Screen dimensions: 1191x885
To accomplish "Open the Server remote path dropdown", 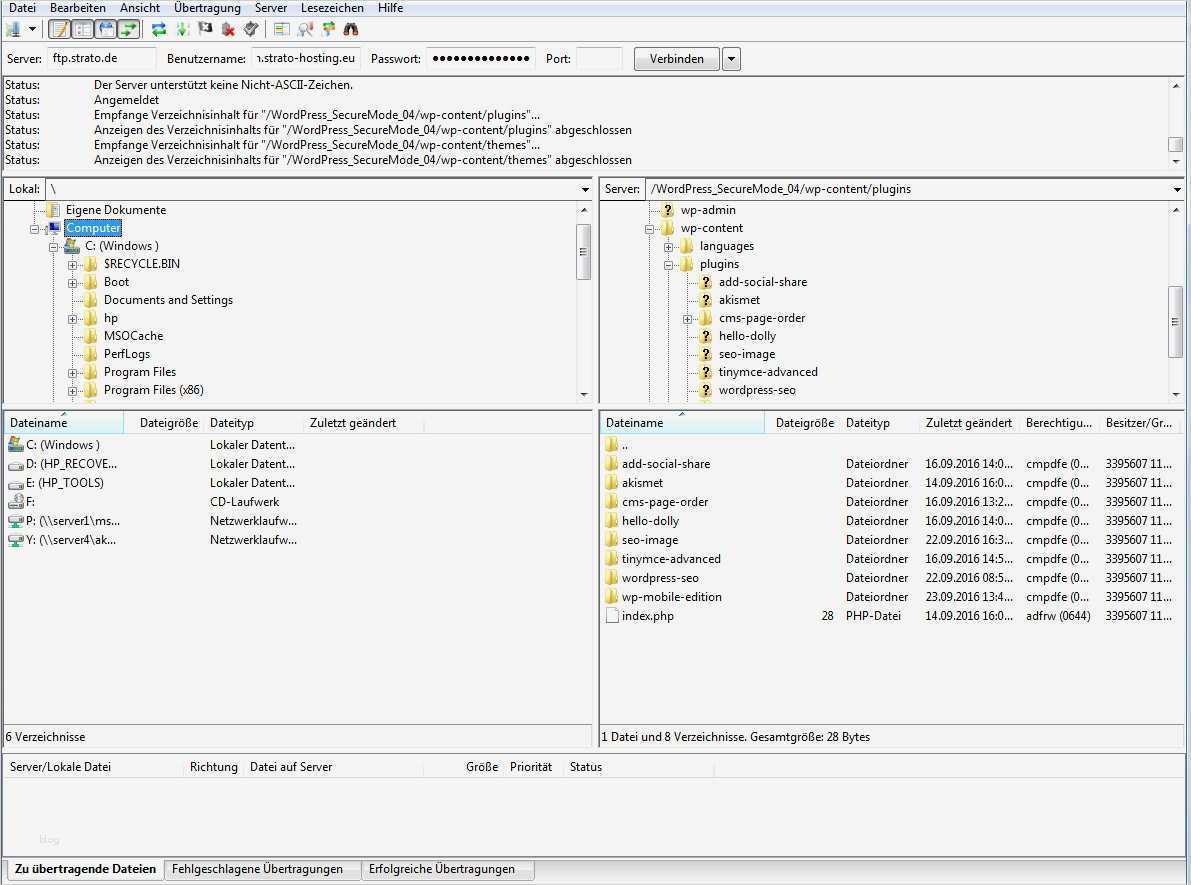I will (x=1177, y=189).
